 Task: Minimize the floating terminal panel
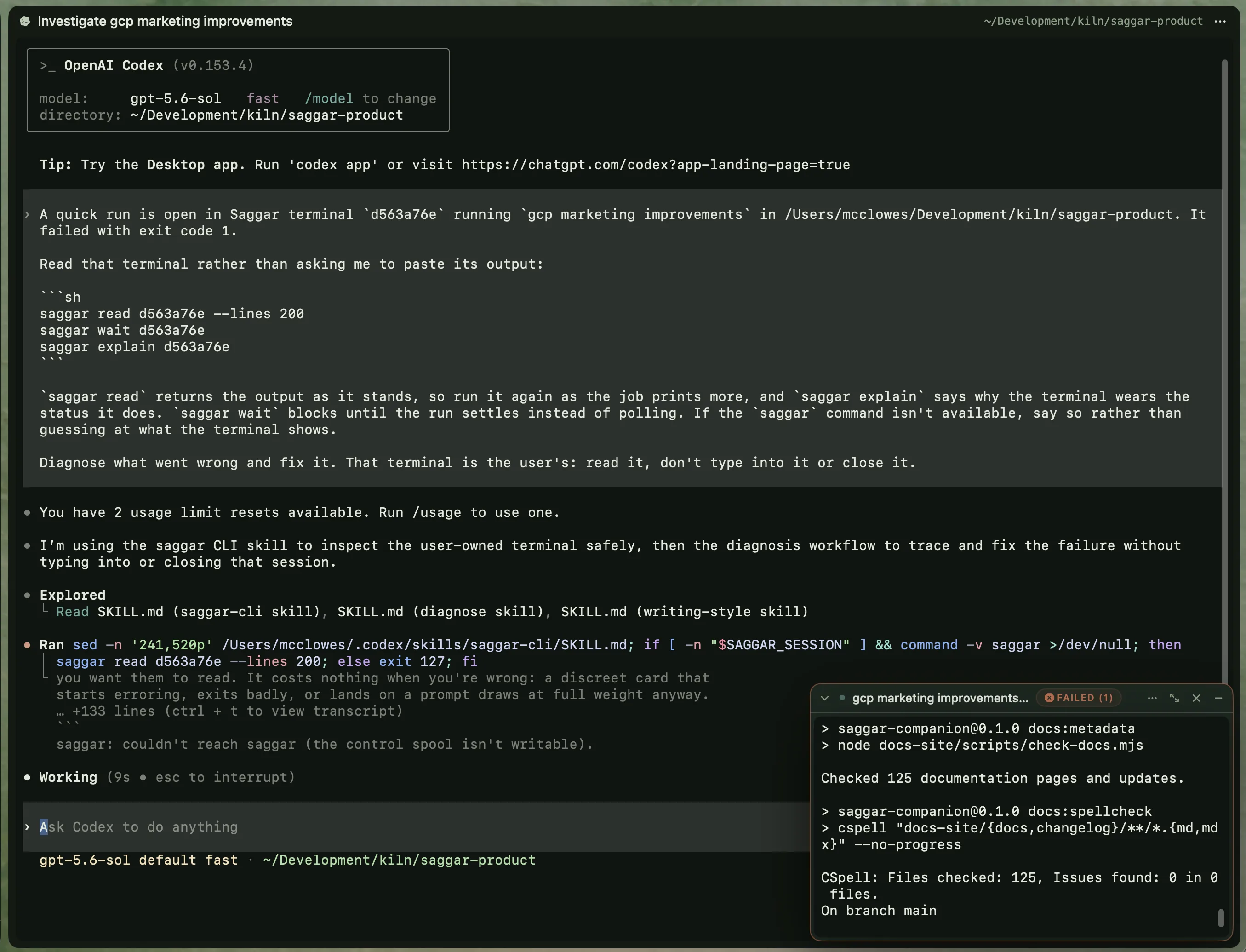point(1218,698)
